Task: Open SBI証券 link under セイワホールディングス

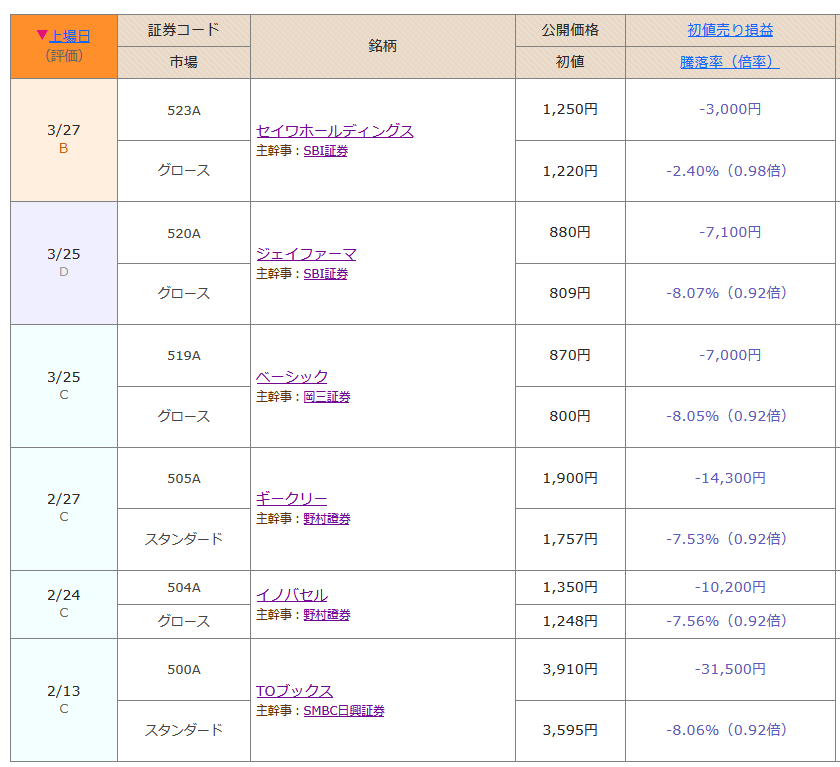Action: (326, 151)
